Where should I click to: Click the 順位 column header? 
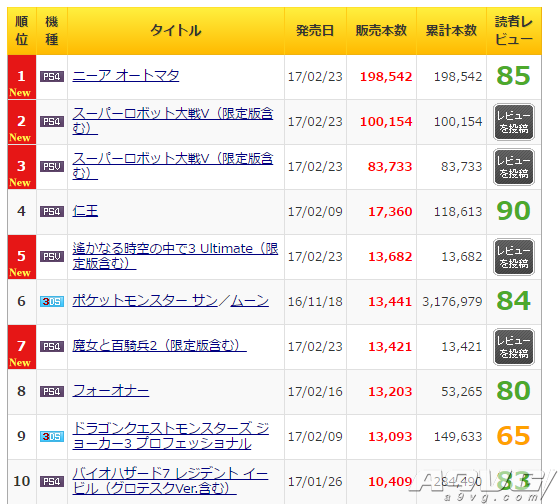point(22,31)
